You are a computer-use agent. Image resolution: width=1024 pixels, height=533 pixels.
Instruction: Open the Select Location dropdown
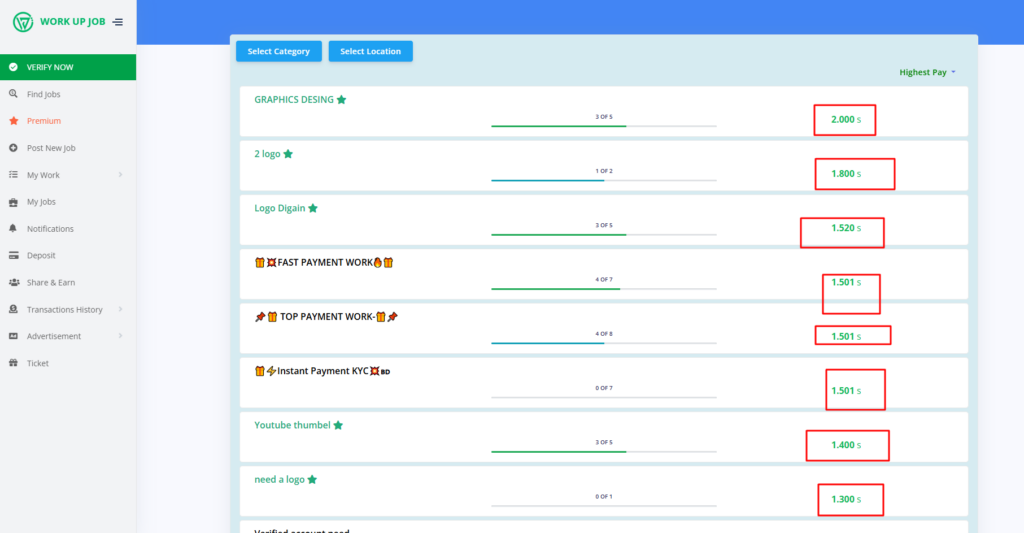(370, 51)
